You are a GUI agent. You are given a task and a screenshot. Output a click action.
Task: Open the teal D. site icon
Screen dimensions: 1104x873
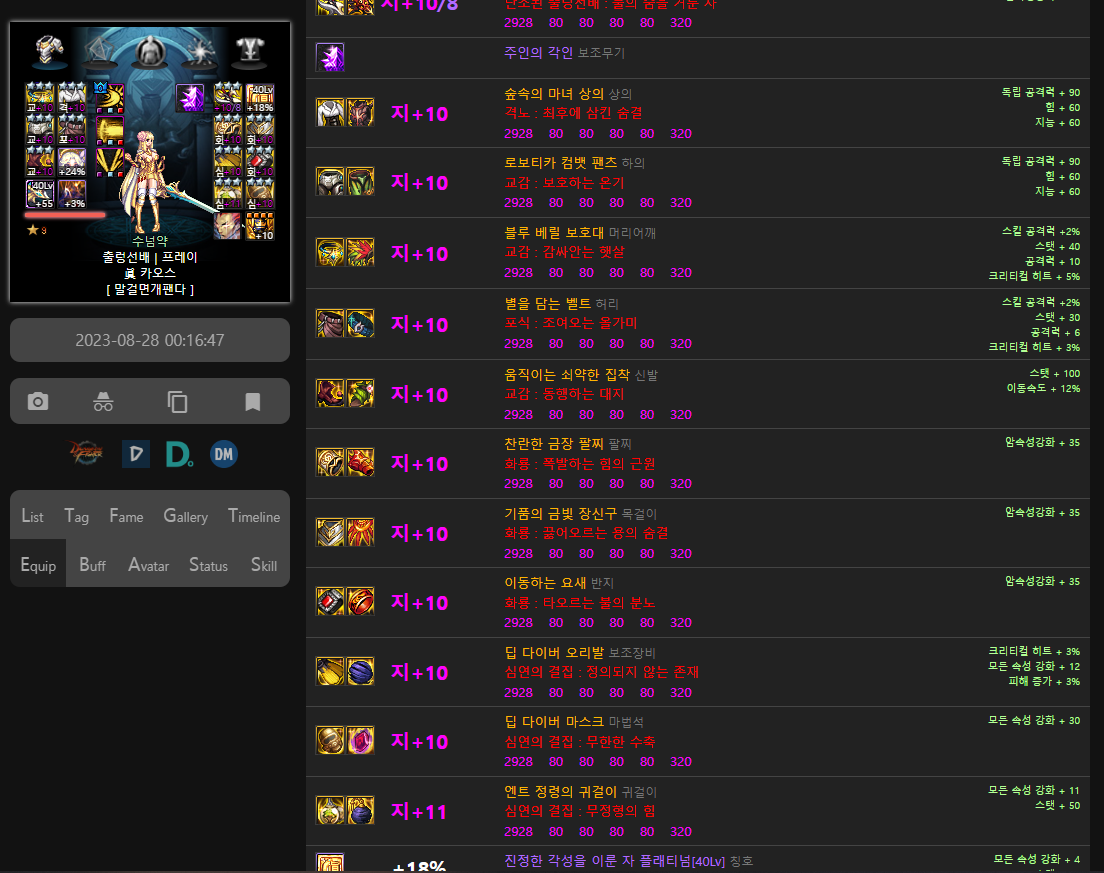[180, 454]
